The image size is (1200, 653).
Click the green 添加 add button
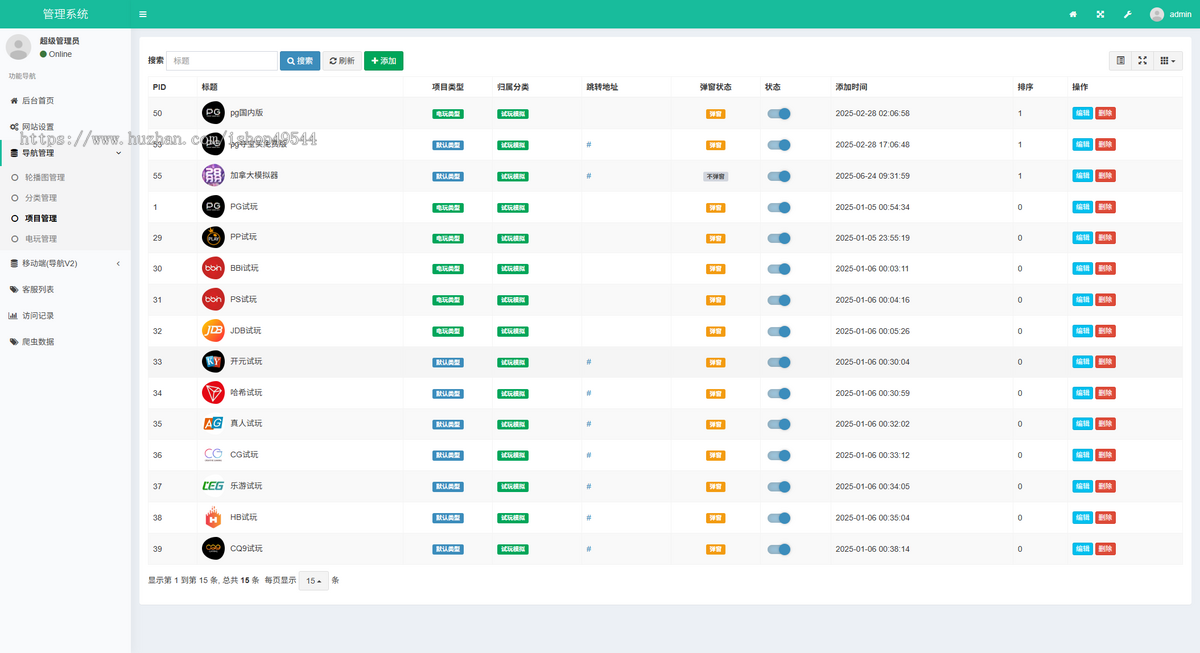[384, 61]
